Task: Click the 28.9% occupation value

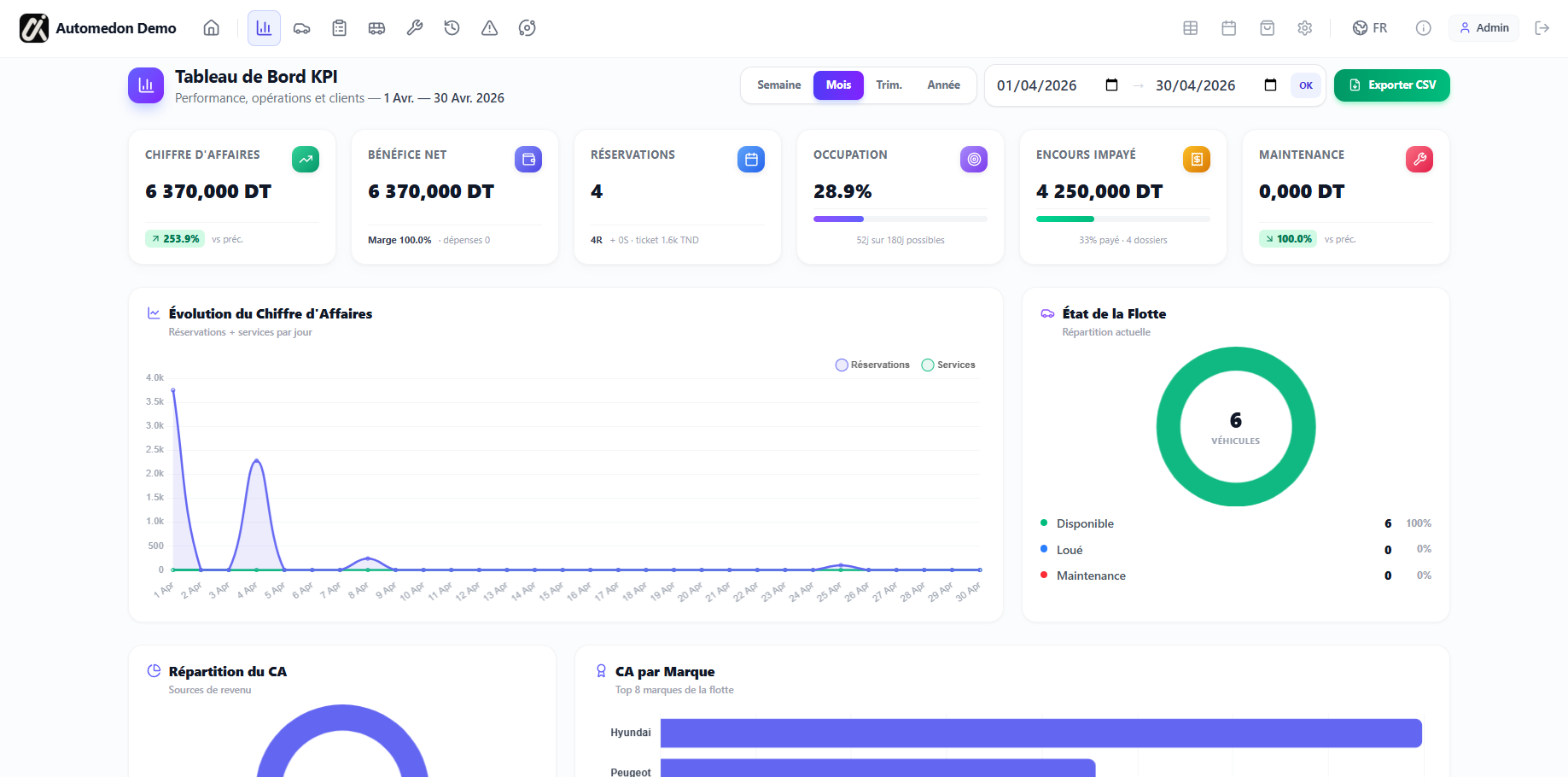Action: click(842, 191)
